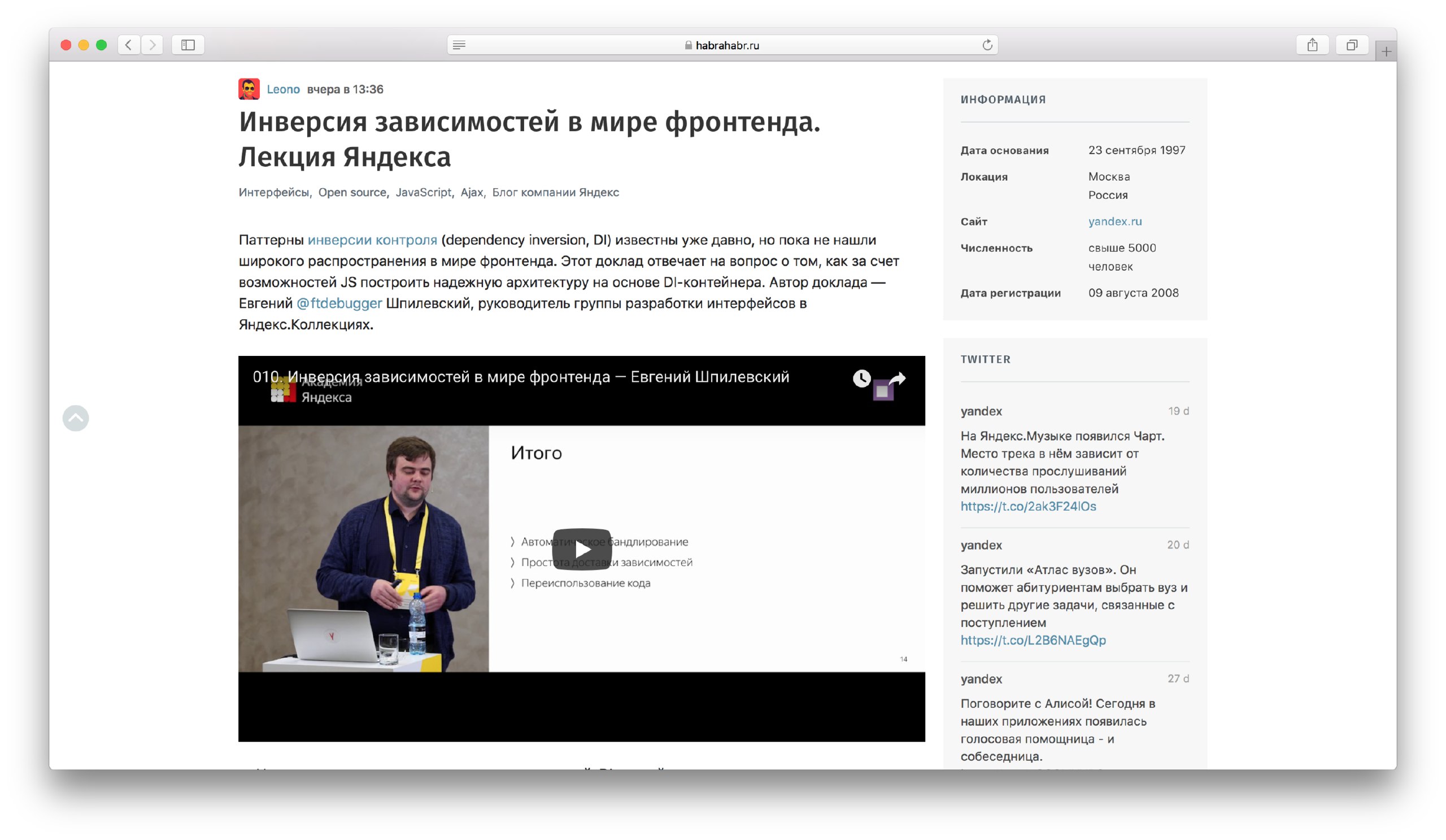This screenshot has height=840, width=1446.
Task: Reload the page with refresh icon
Action: 987,45
